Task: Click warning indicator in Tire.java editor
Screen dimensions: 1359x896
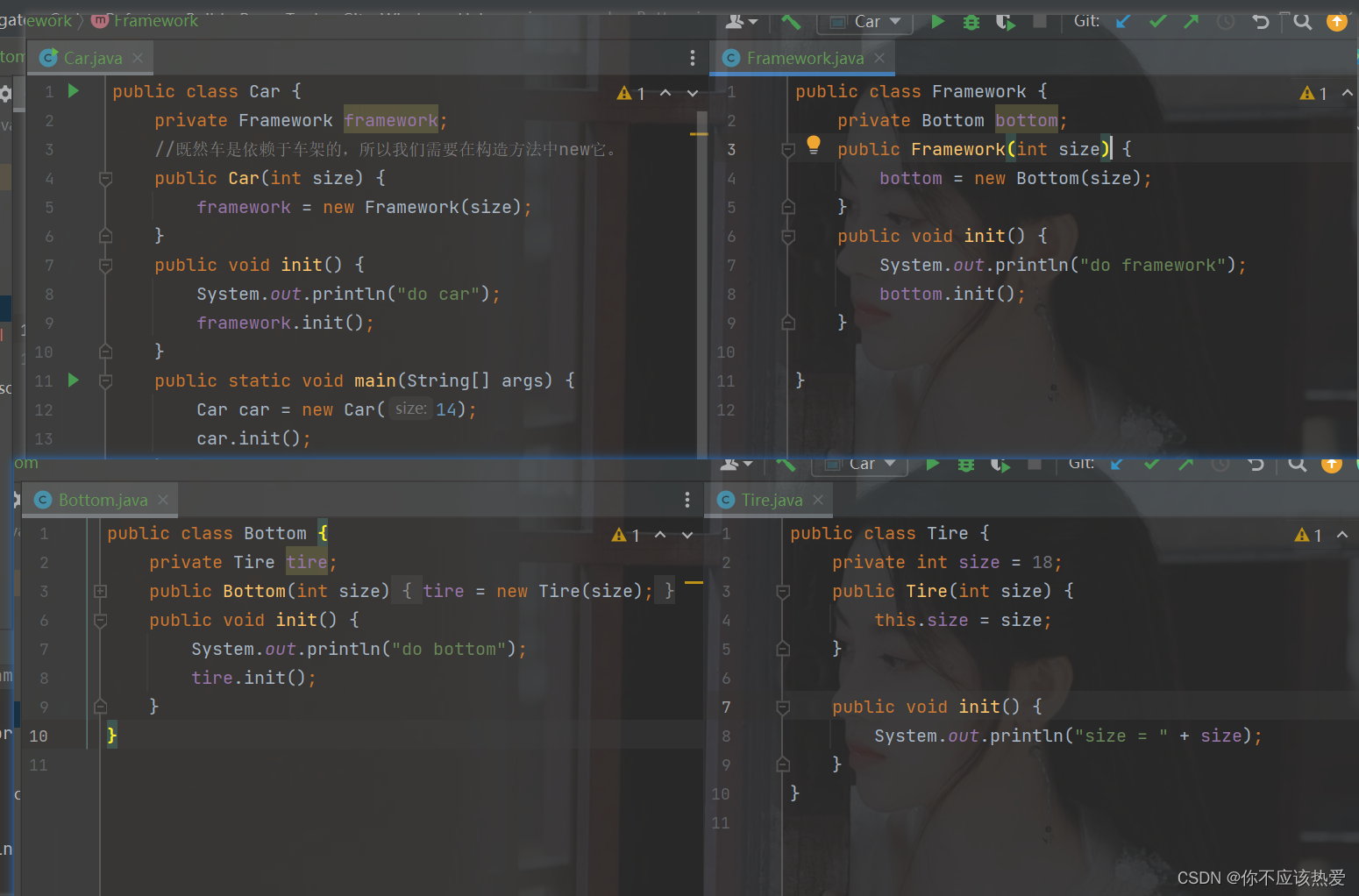Action: tap(1308, 535)
